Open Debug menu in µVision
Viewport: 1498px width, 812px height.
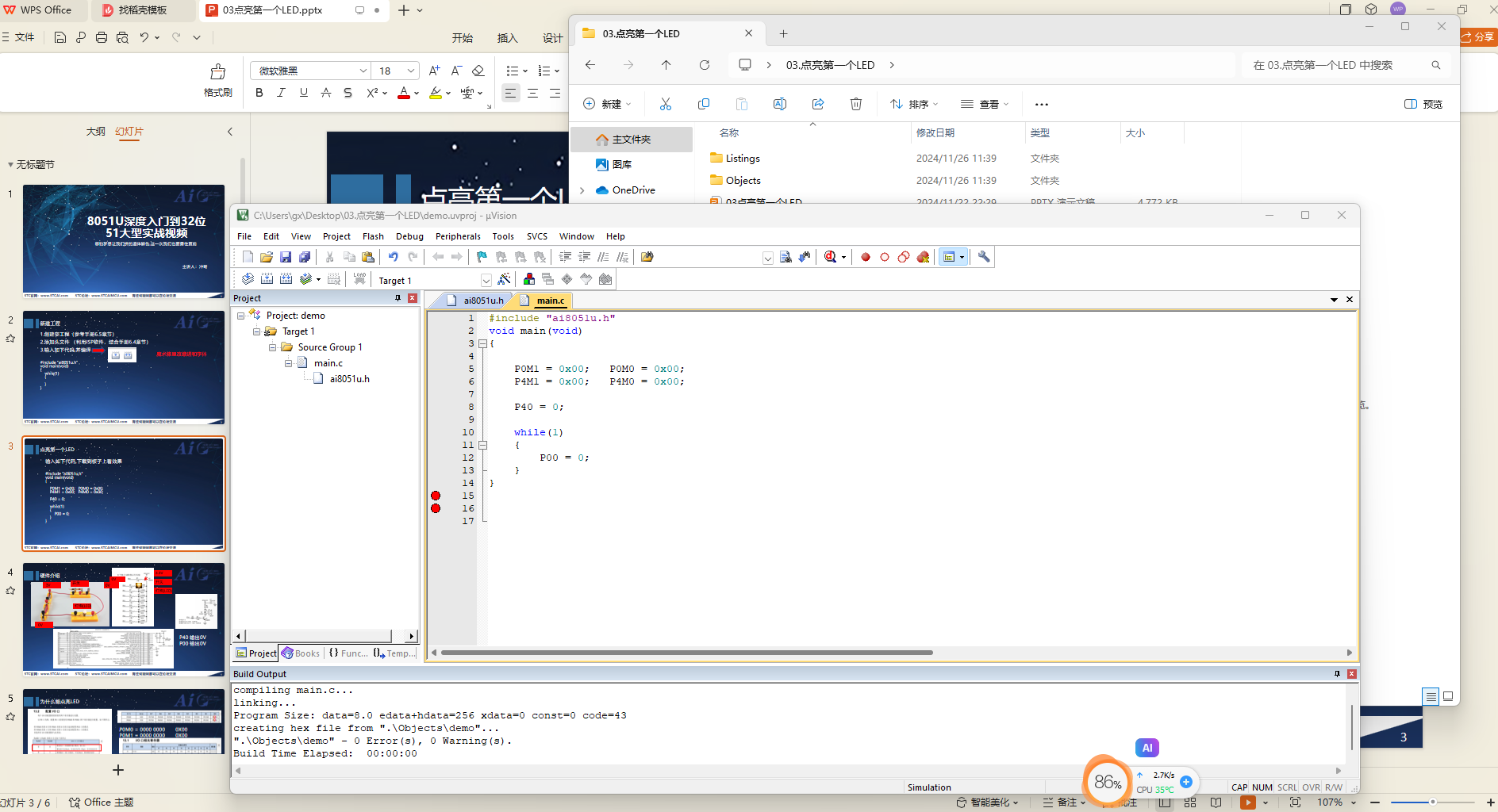point(409,236)
